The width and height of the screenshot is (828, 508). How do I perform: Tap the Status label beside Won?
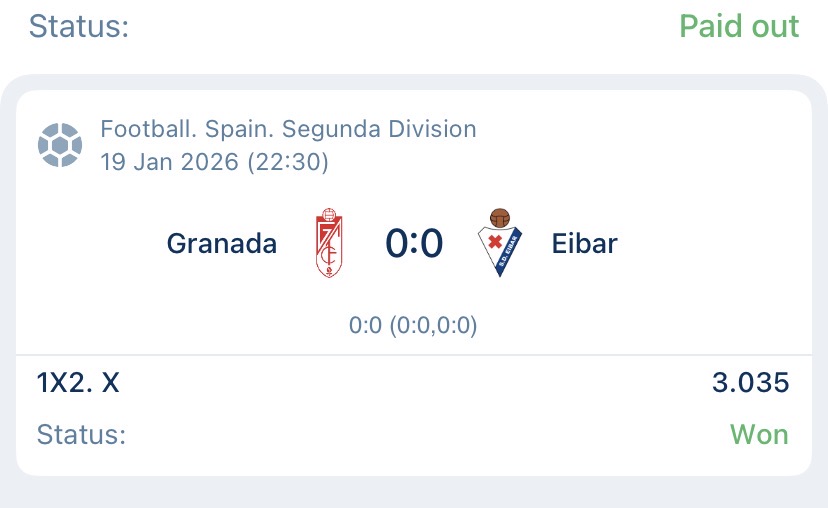[x=81, y=435]
